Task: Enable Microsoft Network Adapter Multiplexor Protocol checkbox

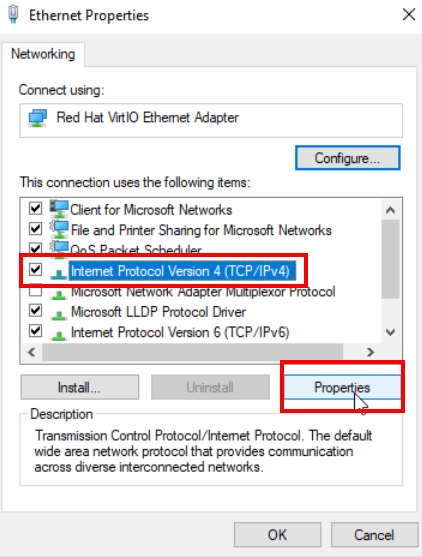Action: pos(35,291)
